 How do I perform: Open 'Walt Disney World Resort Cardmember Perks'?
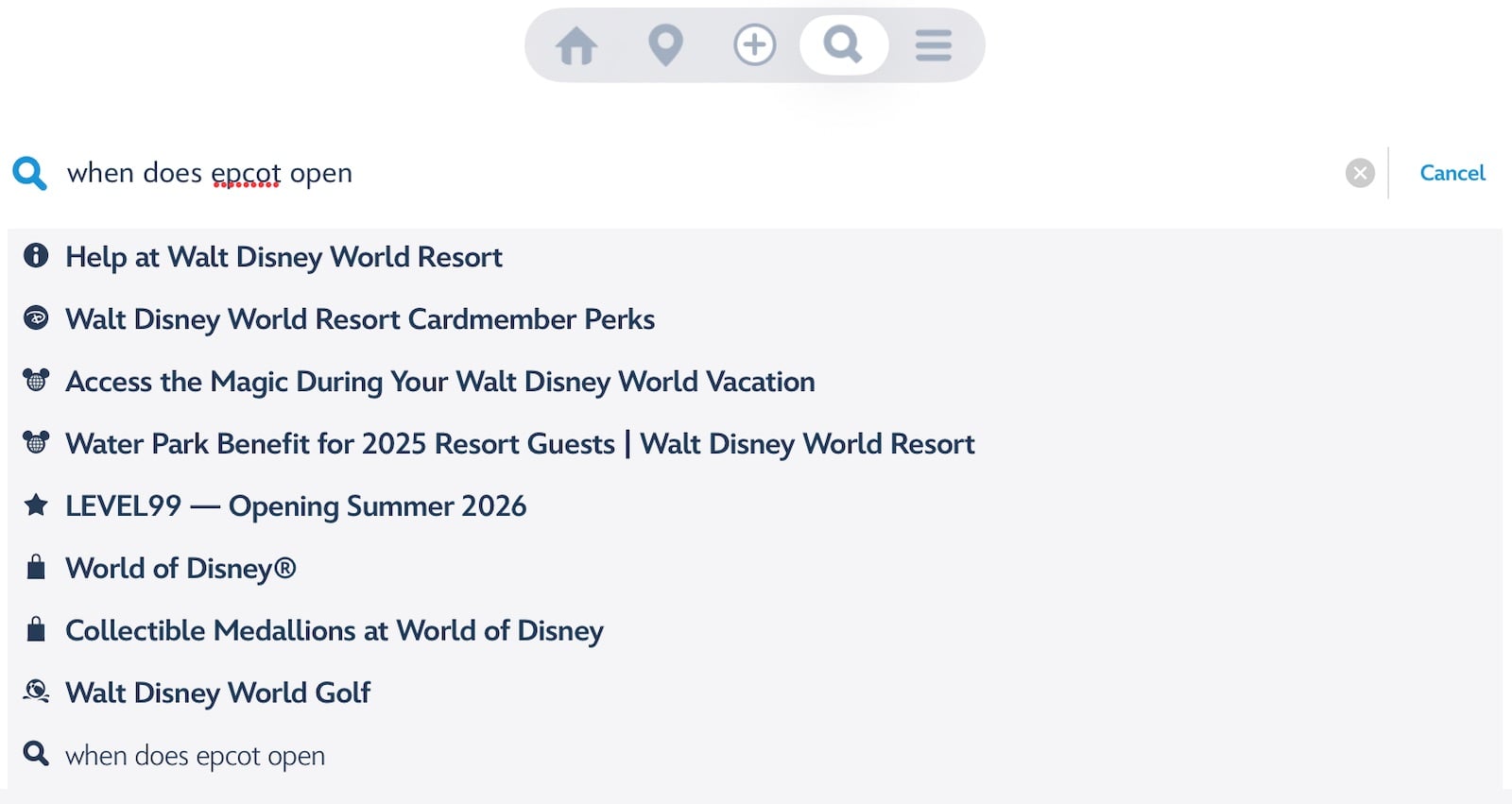[360, 319]
